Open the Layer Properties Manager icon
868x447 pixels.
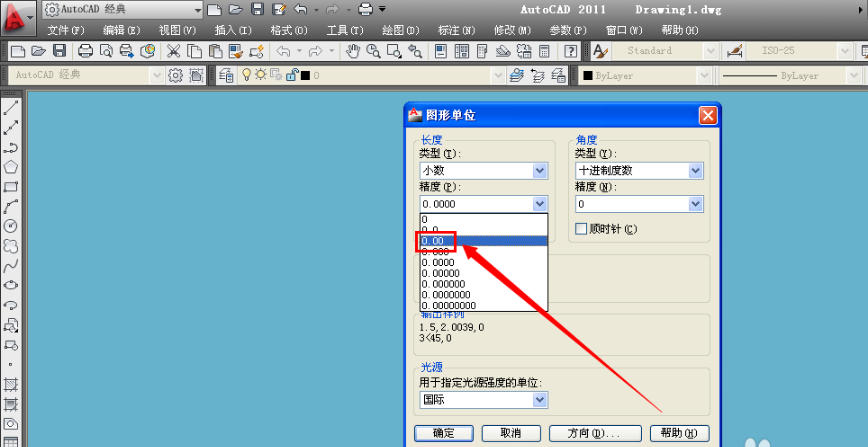226,75
